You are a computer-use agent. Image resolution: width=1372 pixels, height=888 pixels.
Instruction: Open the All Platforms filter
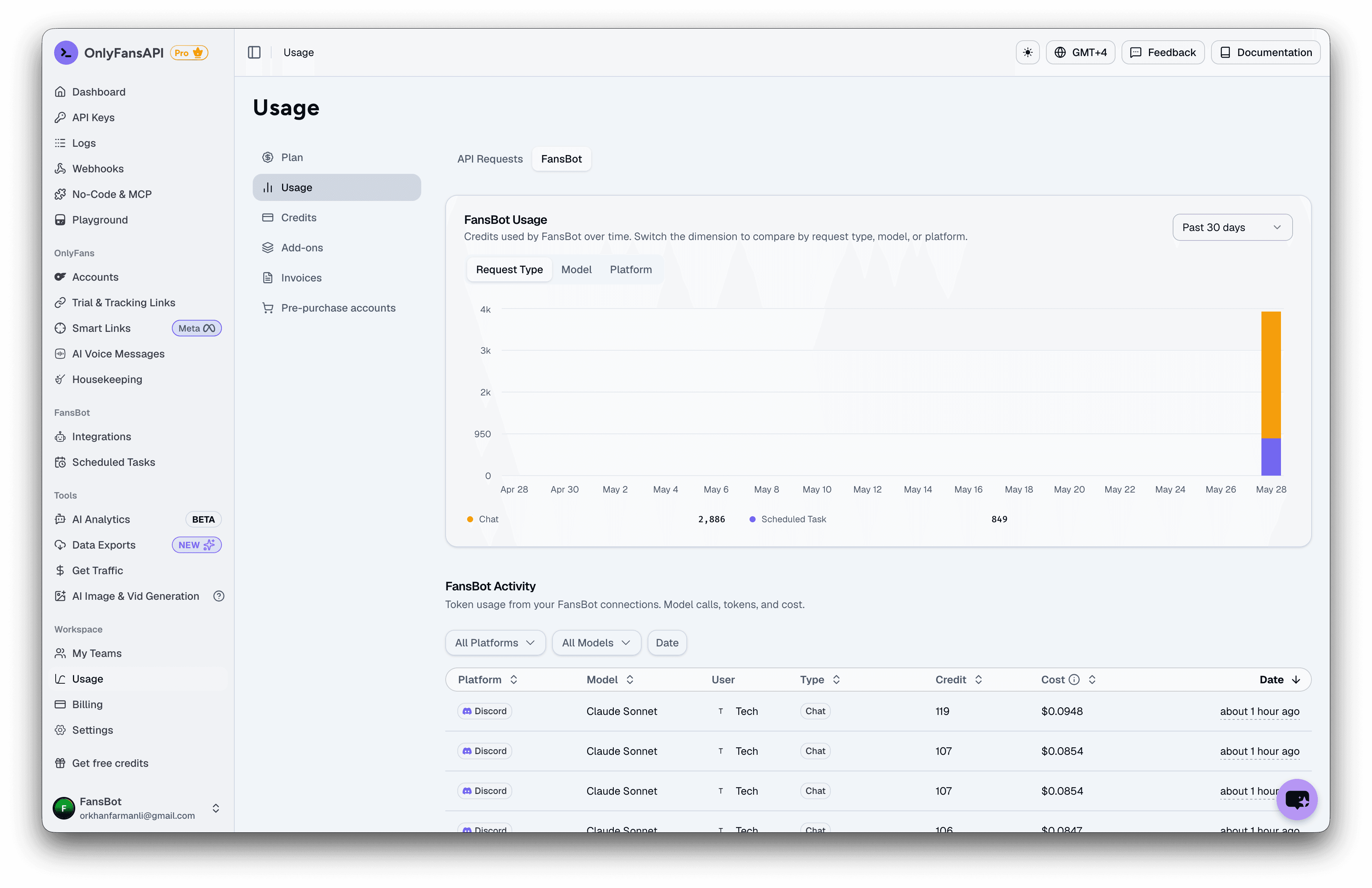tap(495, 642)
